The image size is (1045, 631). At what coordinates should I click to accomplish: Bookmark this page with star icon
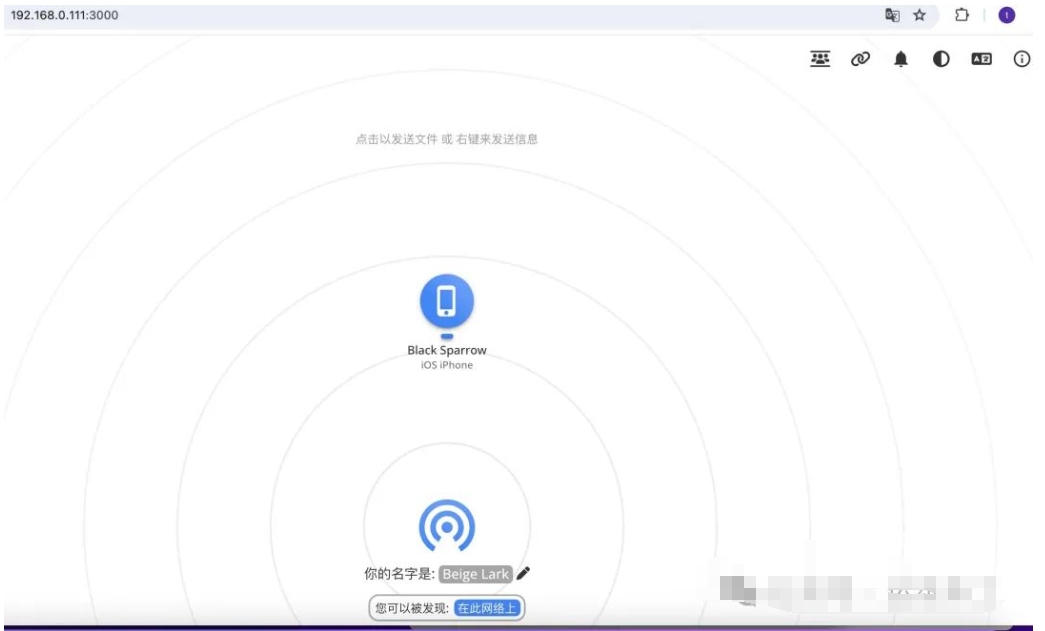[x=920, y=15]
